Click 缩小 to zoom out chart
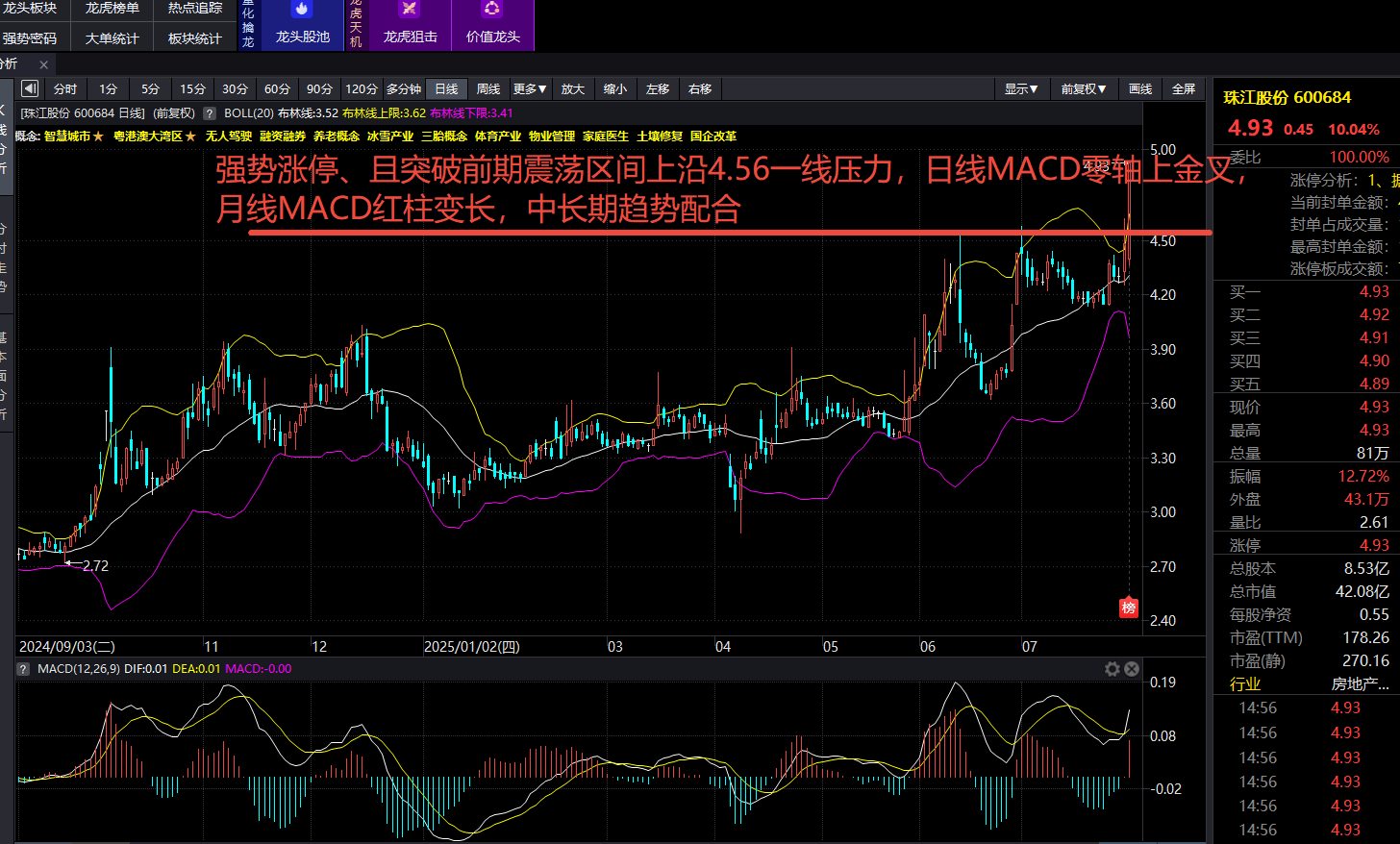Viewport: 1400px width, 844px height. tap(615, 89)
